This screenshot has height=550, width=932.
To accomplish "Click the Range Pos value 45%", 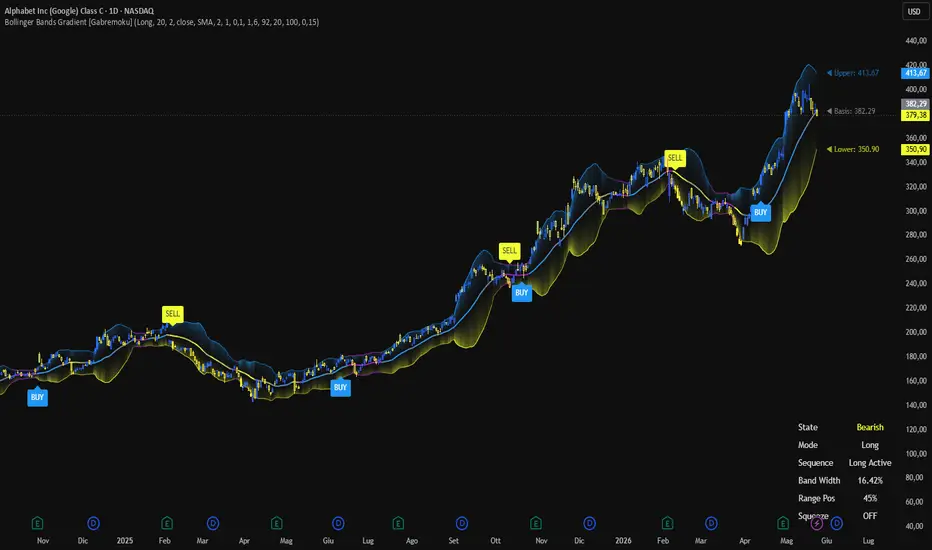I will pyautogui.click(x=870, y=498).
